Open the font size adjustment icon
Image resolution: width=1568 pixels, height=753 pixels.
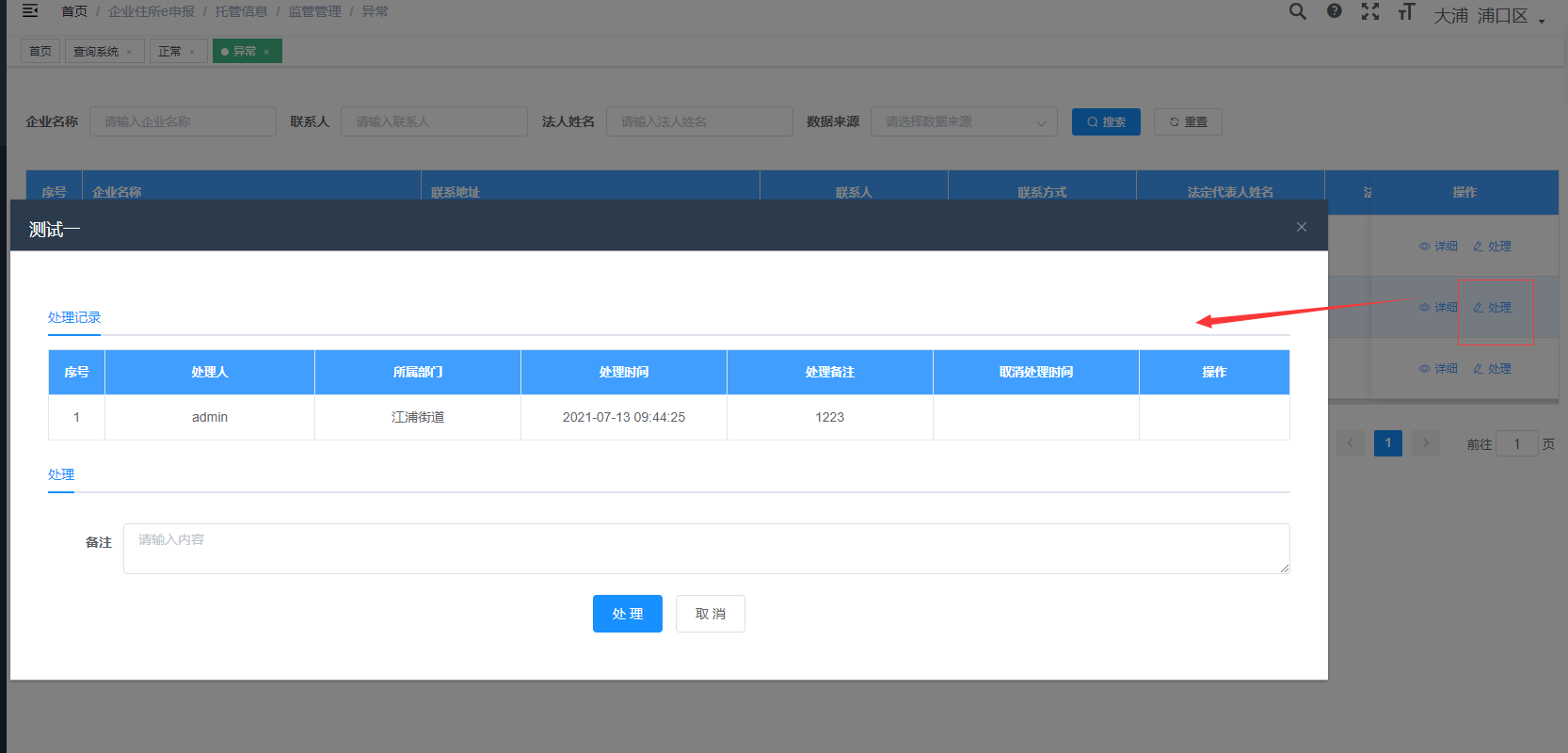1406,11
